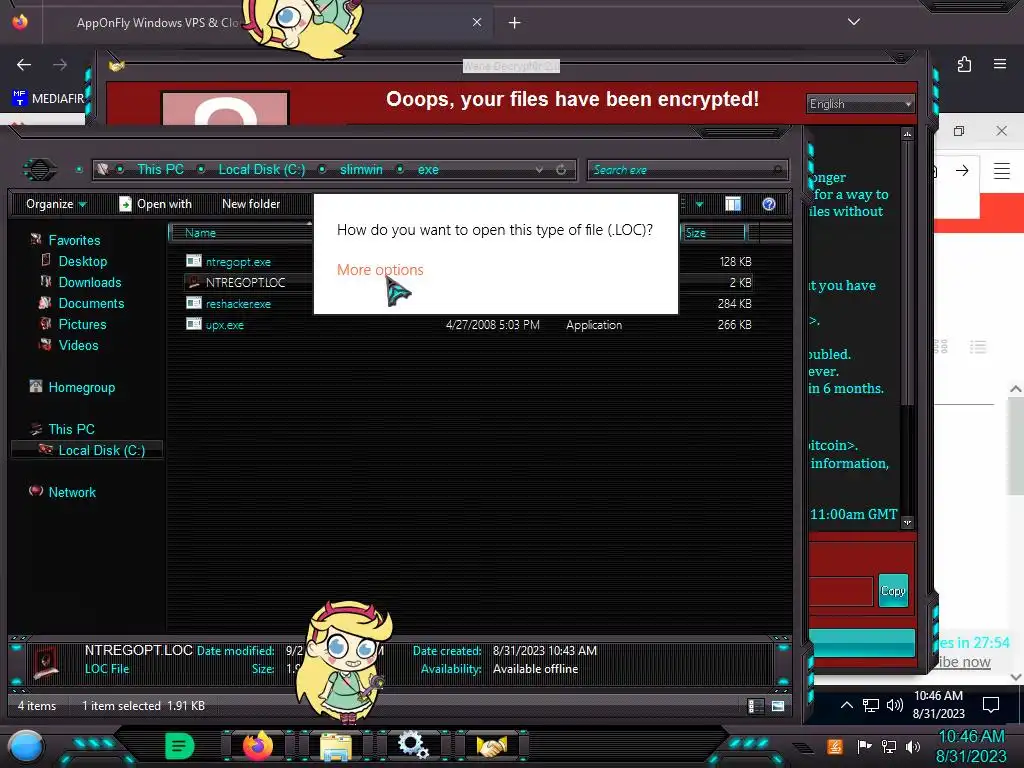Screen dimensions: 1024x768
Task: Open Explorer help question mark icon
Action: 769,204
